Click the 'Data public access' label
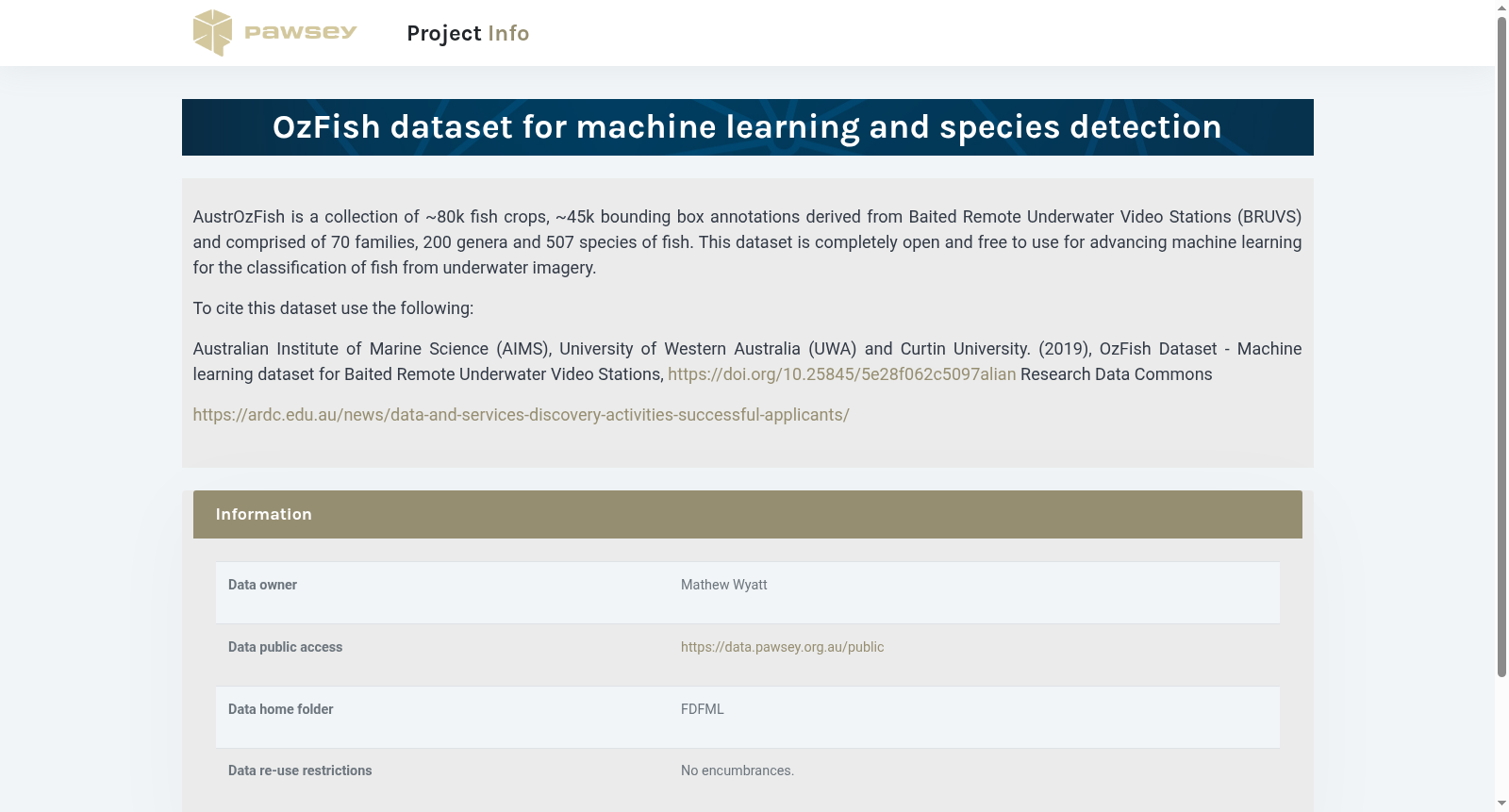This screenshot has height=812, width=1509. 285,647
